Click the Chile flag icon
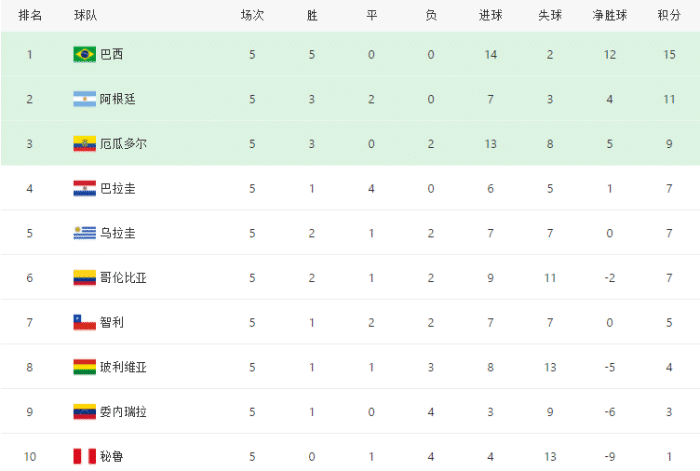 click(x=84, y=322)
